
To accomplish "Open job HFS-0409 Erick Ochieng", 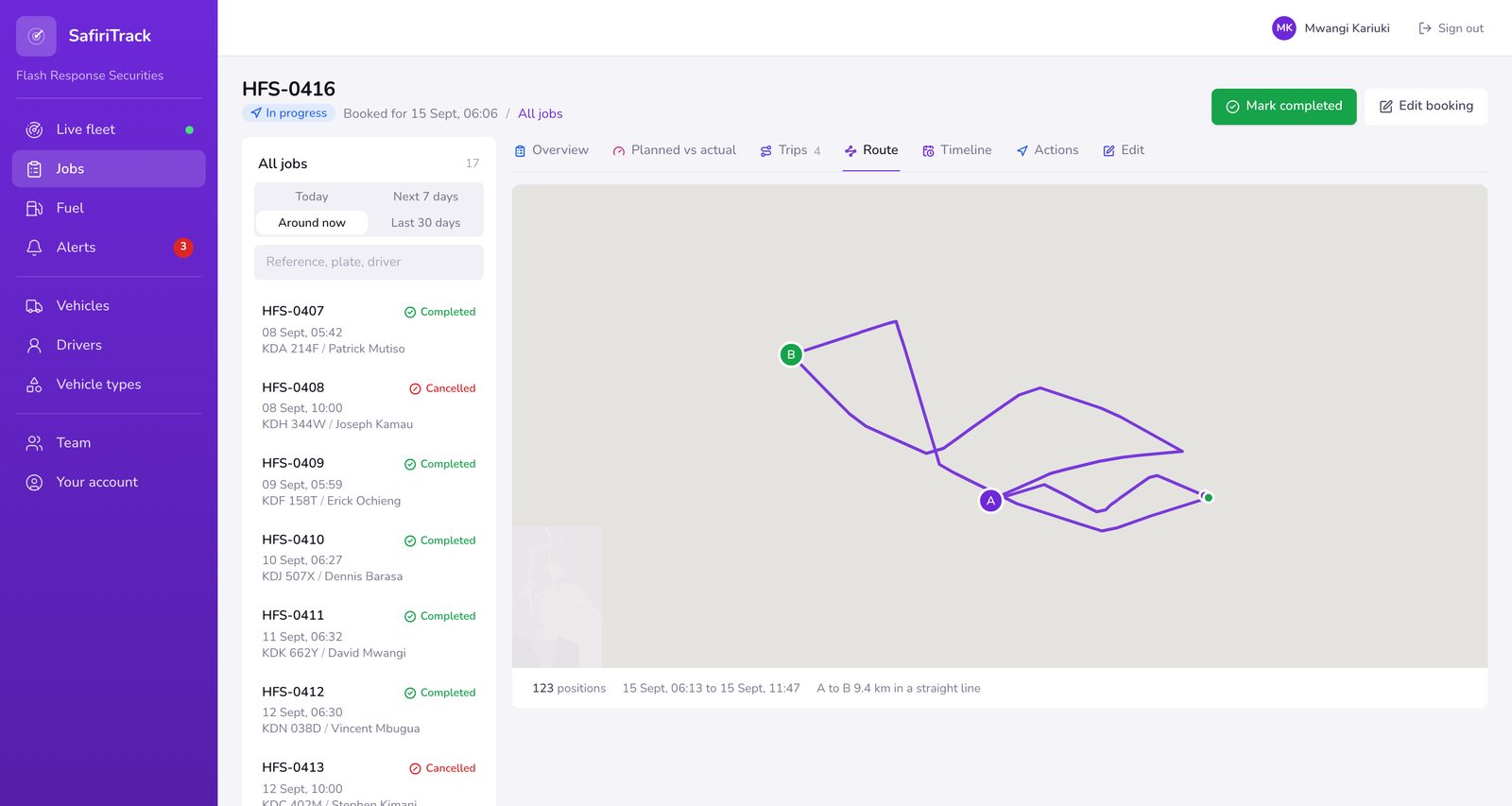I will pos(369,481).
